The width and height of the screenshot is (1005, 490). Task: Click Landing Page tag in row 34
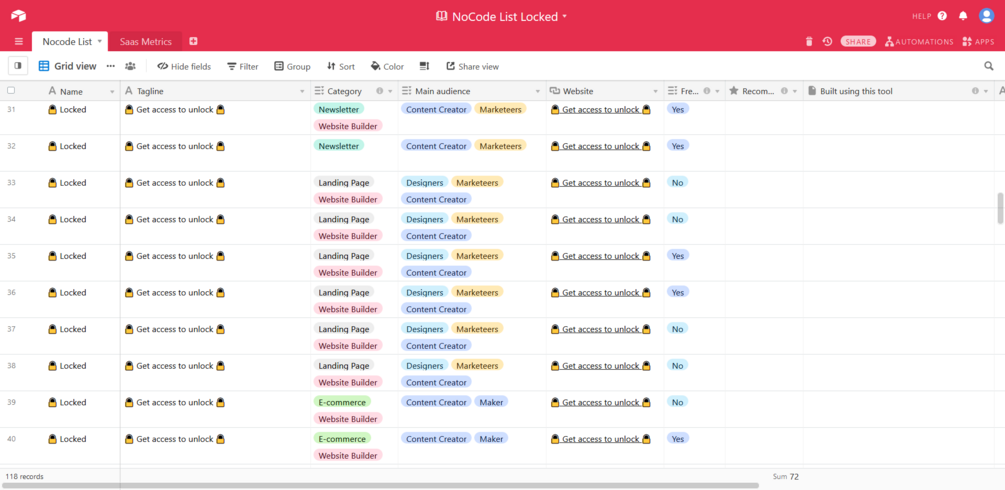click(344, 219)
